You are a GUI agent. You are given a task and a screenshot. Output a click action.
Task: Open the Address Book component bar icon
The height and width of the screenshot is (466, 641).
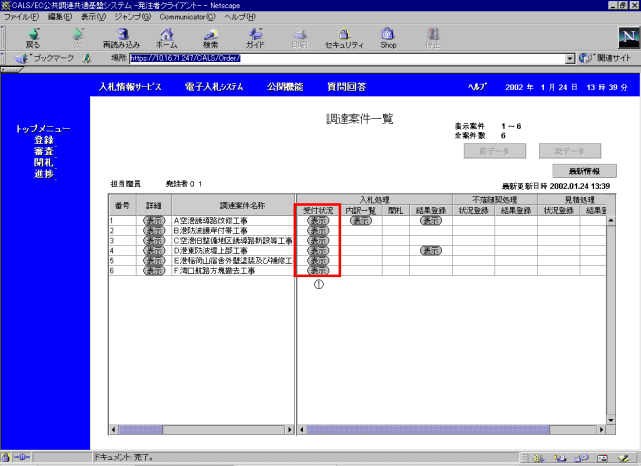[603, 458]
